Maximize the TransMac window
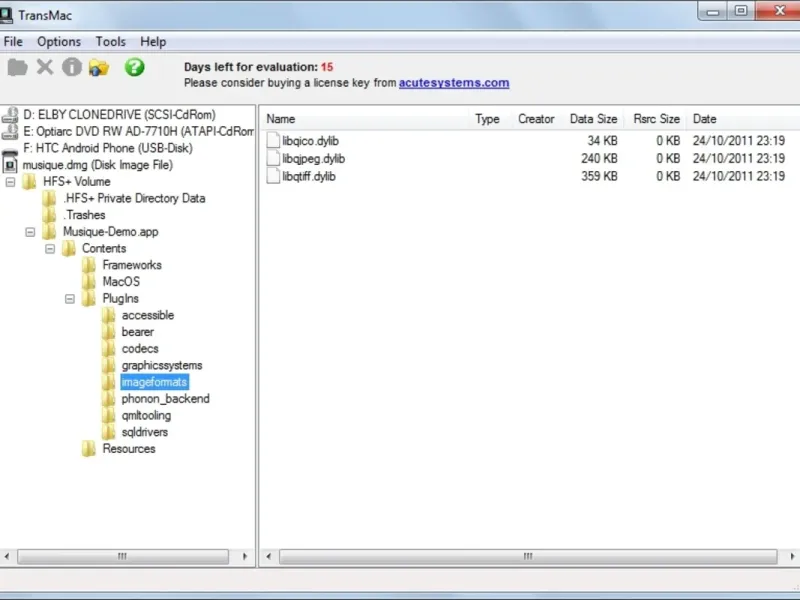The width and height of the screenshot is (800, 600). [x=741, y=11]
